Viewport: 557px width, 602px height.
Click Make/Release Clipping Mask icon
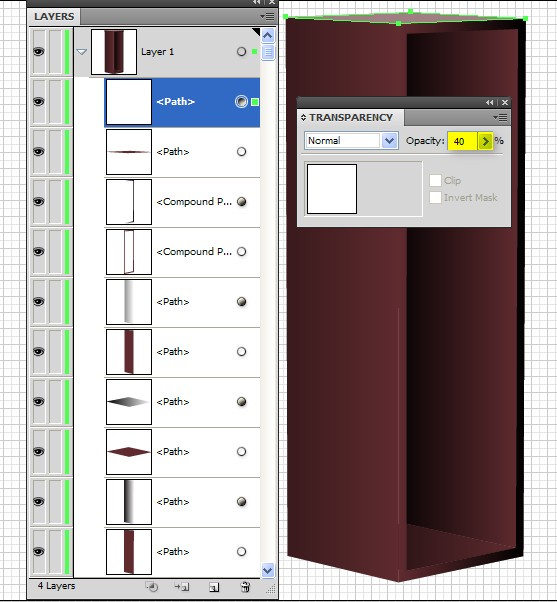[x=152, y=587]
